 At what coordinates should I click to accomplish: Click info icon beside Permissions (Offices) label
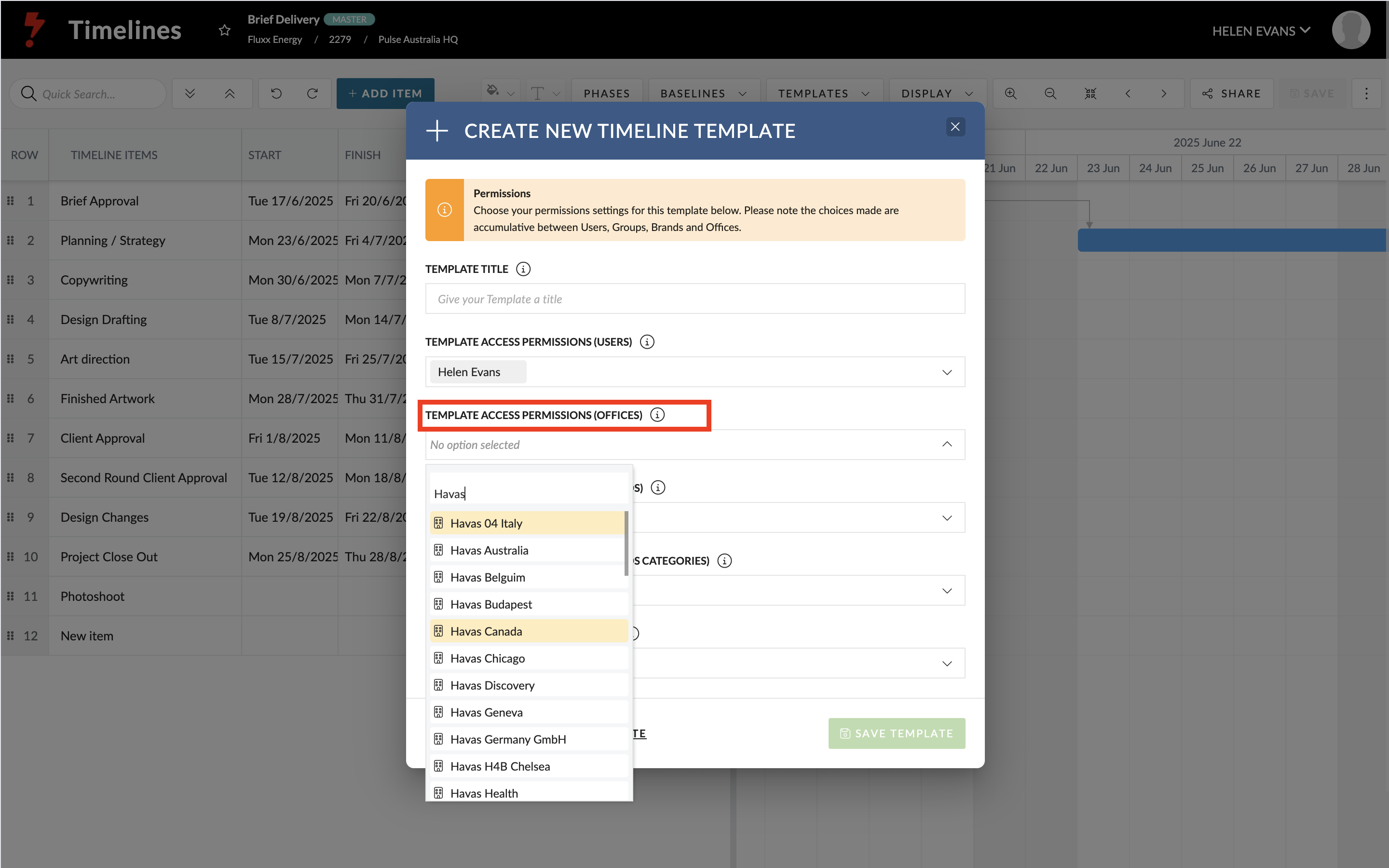pos(657,415)
